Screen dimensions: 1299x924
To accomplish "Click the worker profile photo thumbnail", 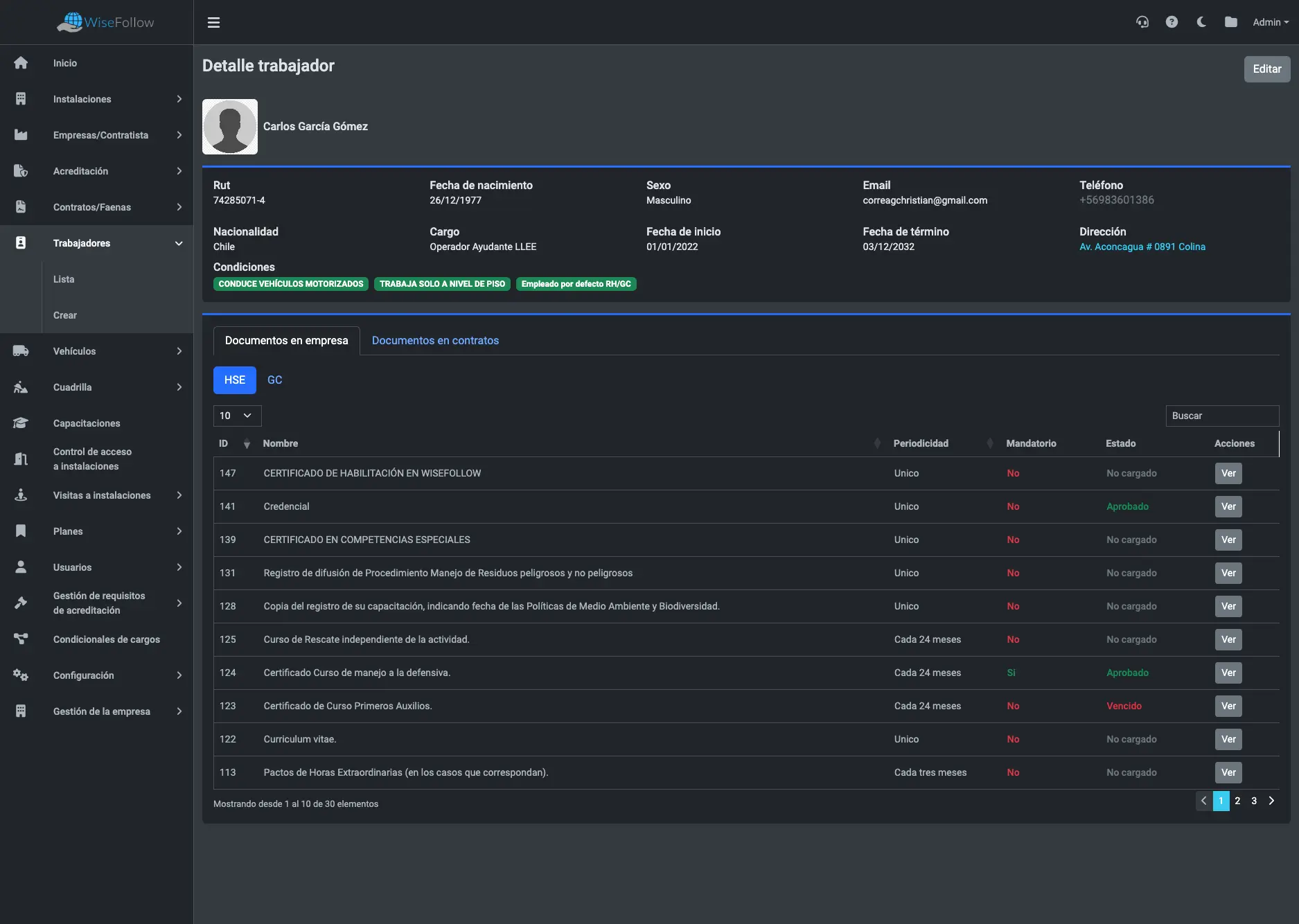I will [230, 127].
